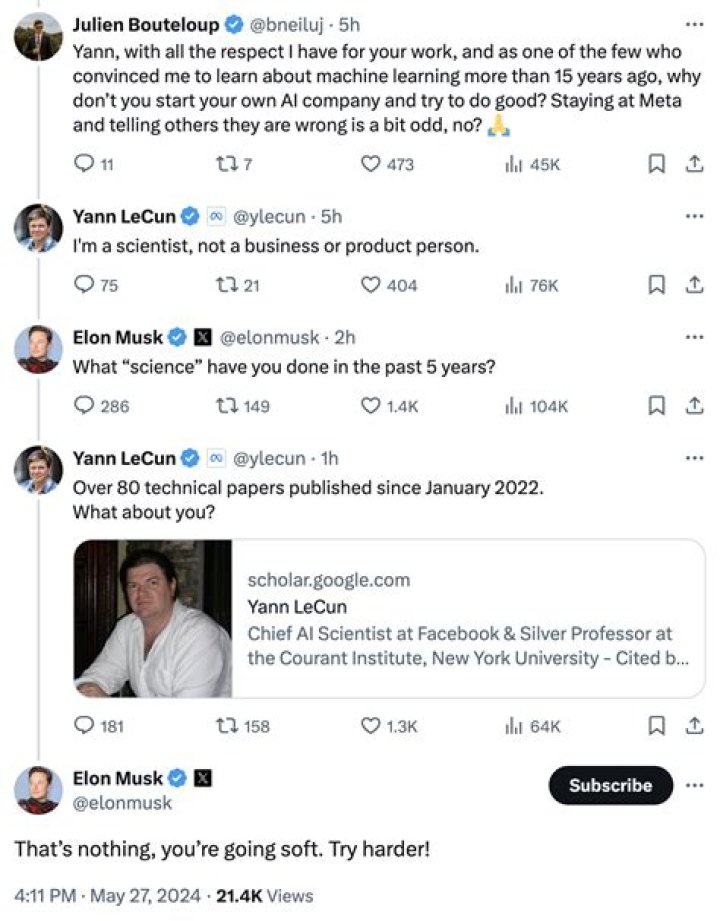The width and height of the screenshot is (720, 921).
Task: View analytics on Julien Bouteloup's tweet
Action: pos(515,165)
